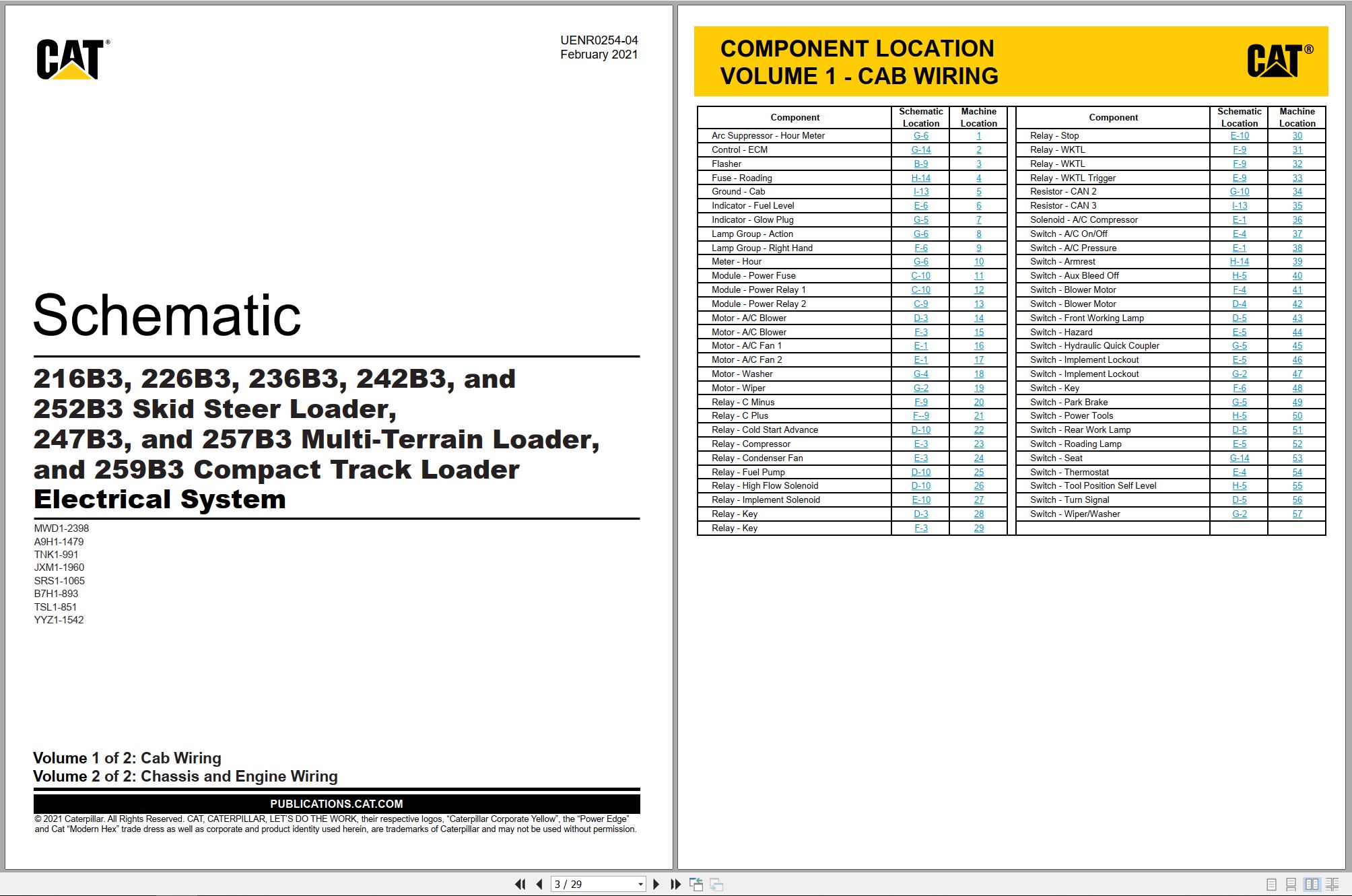Open machine location 45 for Switch - Hydraulic Quick Coupler
The image size is (1352, 896).
[1297, 346]
